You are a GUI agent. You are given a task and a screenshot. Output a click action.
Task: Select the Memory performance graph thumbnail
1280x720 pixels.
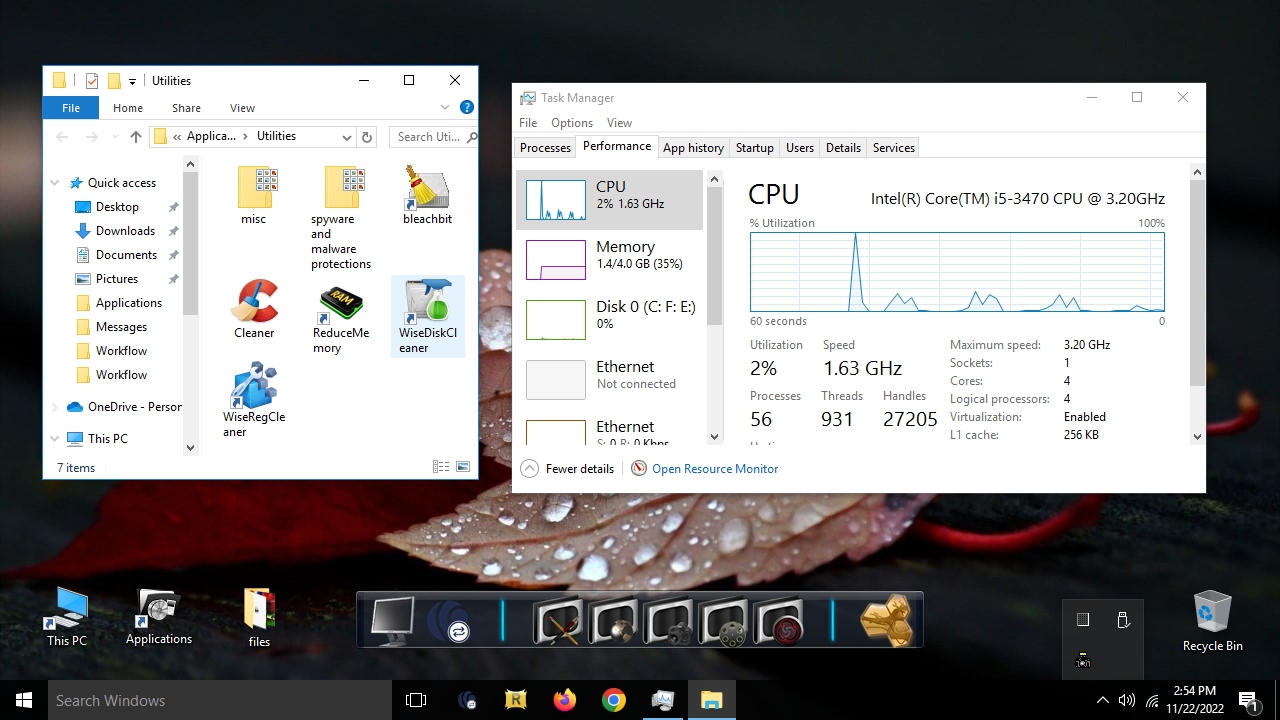[x=556, y=260]
